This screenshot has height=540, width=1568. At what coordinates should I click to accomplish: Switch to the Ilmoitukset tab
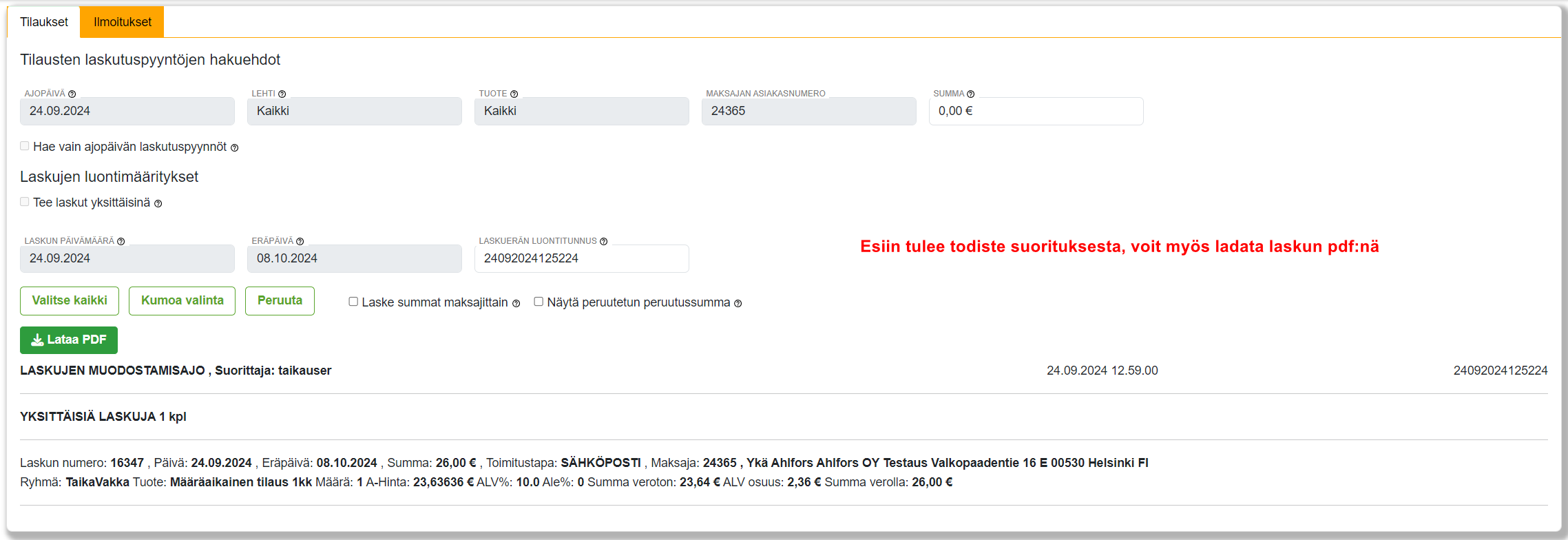(x=122, y=22)
